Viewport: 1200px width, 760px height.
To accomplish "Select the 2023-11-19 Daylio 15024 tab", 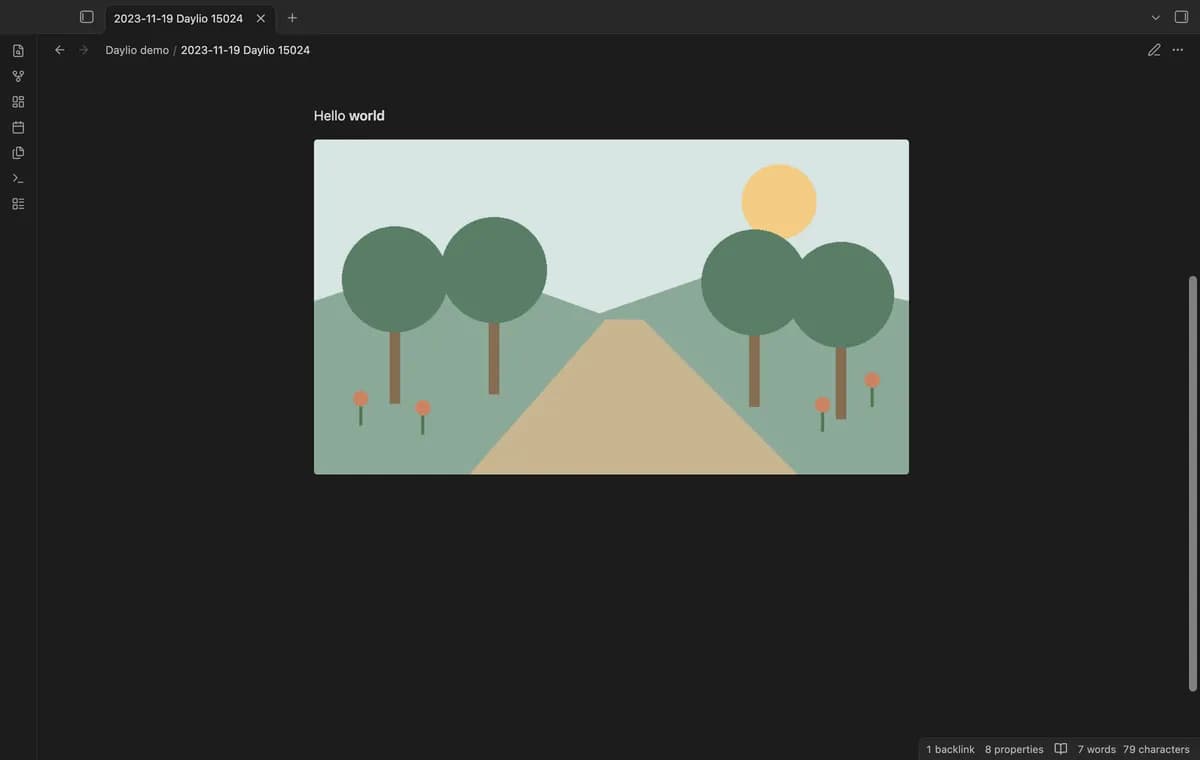I will click(x=178, y=18).
